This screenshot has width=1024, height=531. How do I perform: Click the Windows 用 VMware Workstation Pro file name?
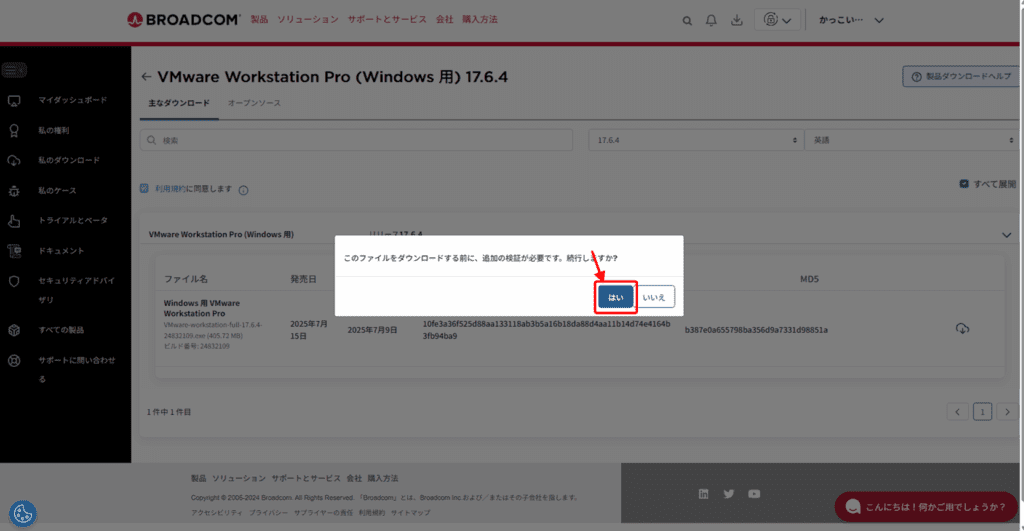click(x=202, y=308)
